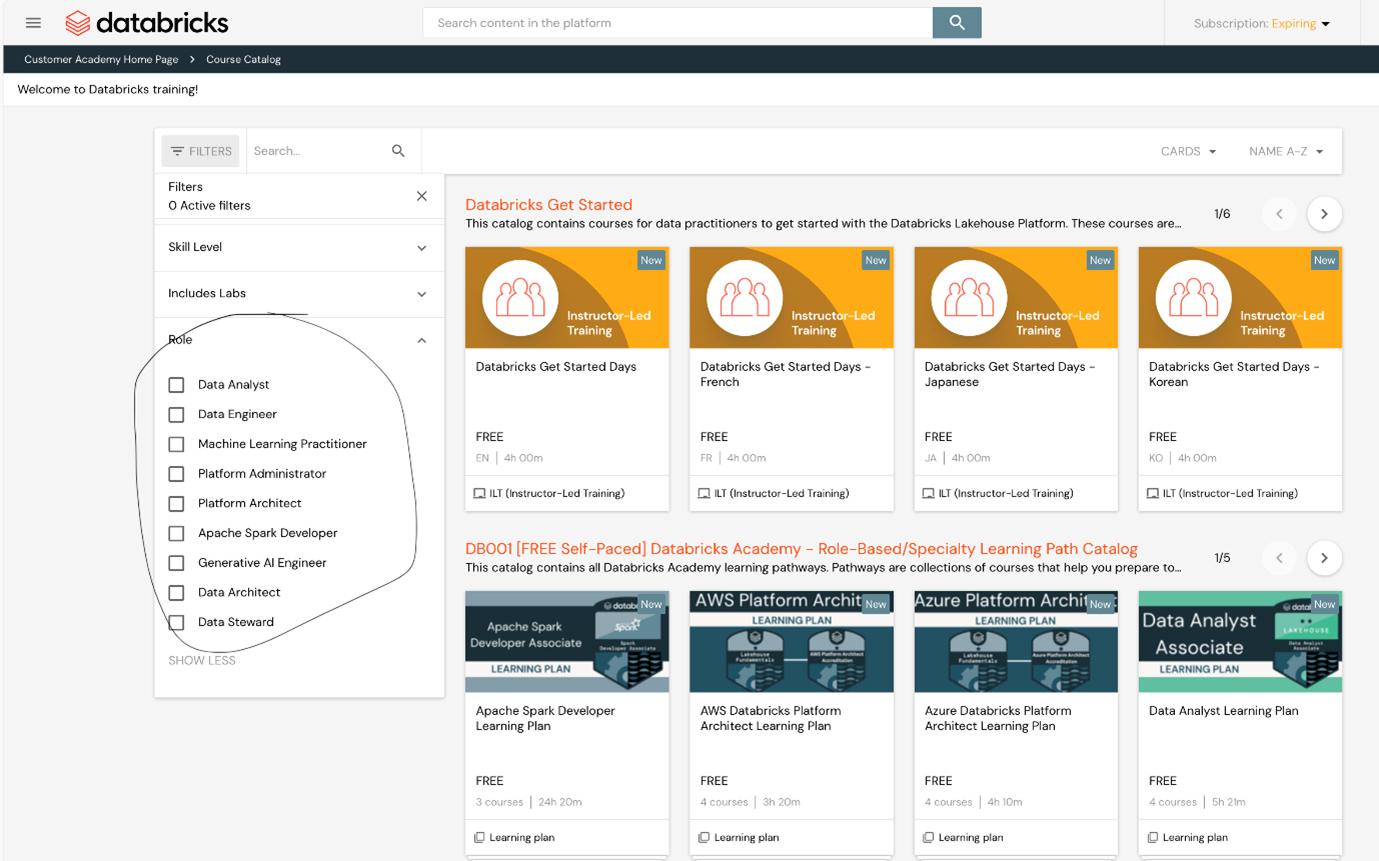The width and height of the screenshot is (1379, 861).
Task: Click Learning plan icon under AWS Databricks Platform Architect
Action: point(704,837)
